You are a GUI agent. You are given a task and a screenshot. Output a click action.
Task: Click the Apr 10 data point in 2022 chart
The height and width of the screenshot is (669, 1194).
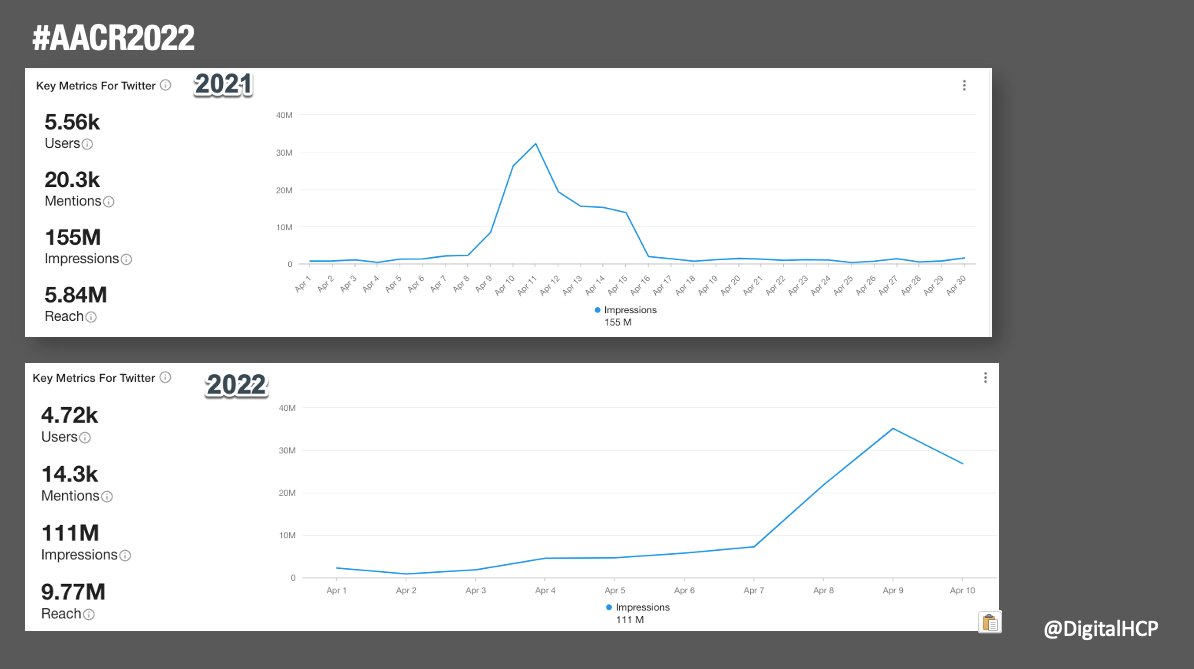pos(963,464)
